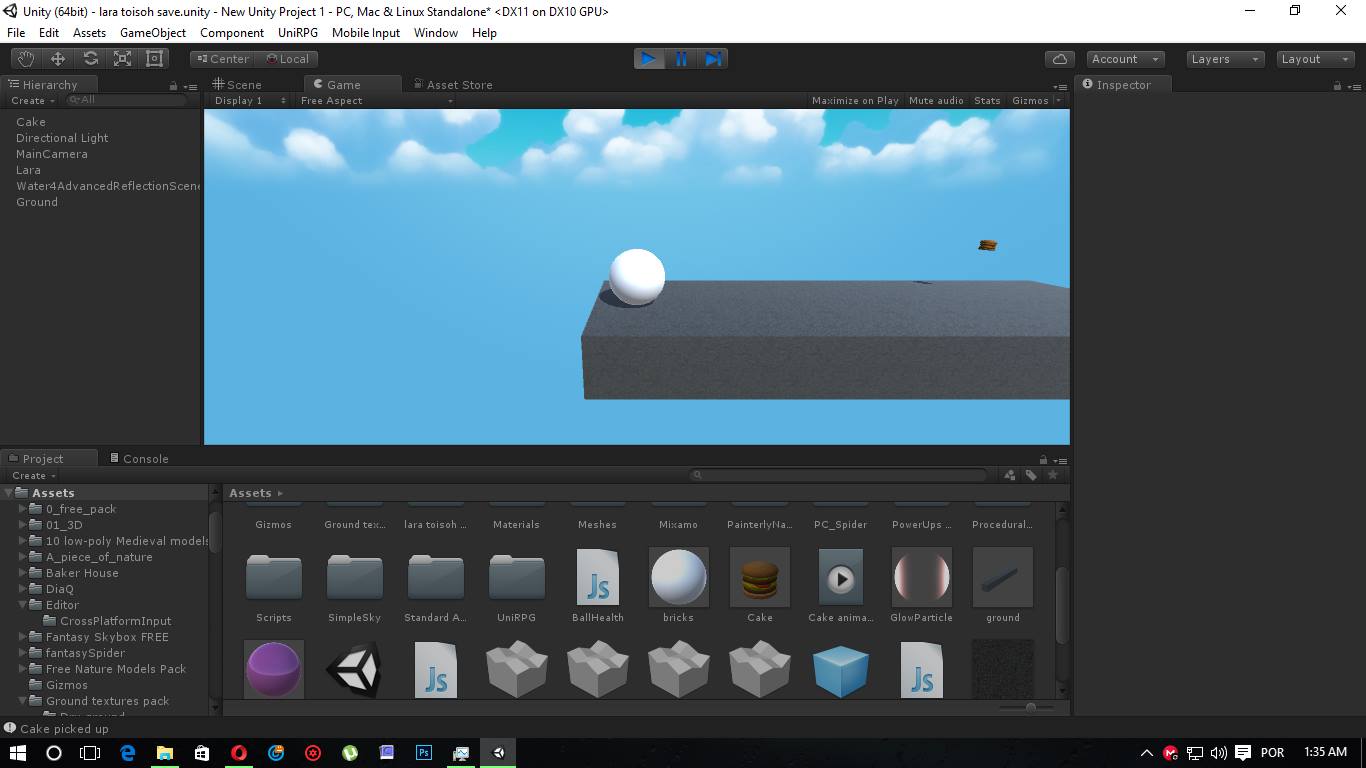Screen dimensions: 1366x768
Task: Collapse the Ground textures pack folder
Action: [x=24, y=701]
